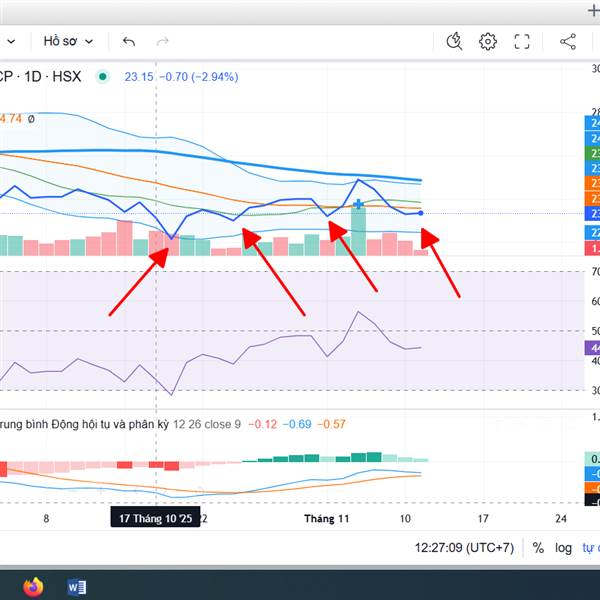Click the orange 4.74 indicator value
The width and height of the screenshot is (600, 600).
(11, 119)
